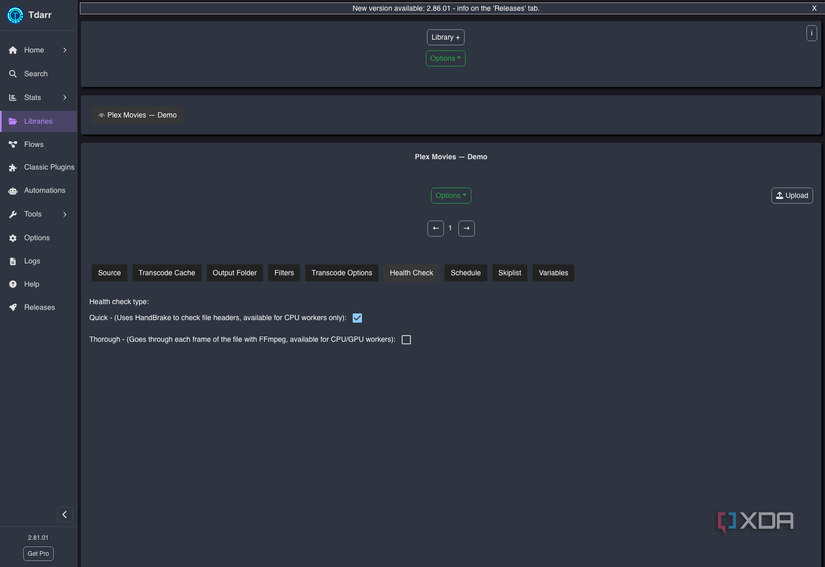Screen dimensions: 825x567
Task: Switch to the Skiplist tab
Action: [509, 273]
